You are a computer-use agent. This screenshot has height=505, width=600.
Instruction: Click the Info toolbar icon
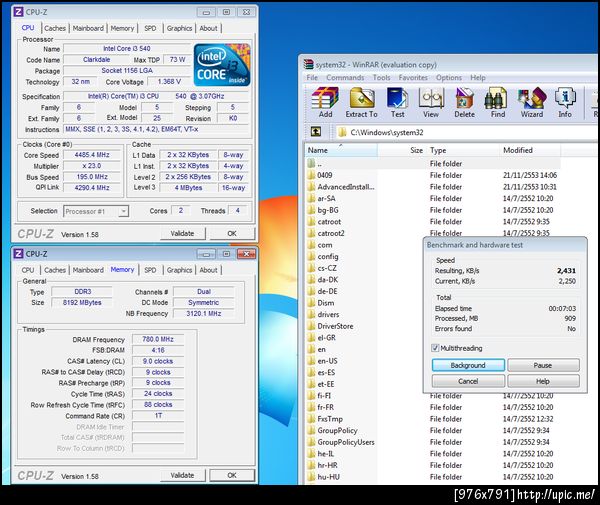point(565,103)
